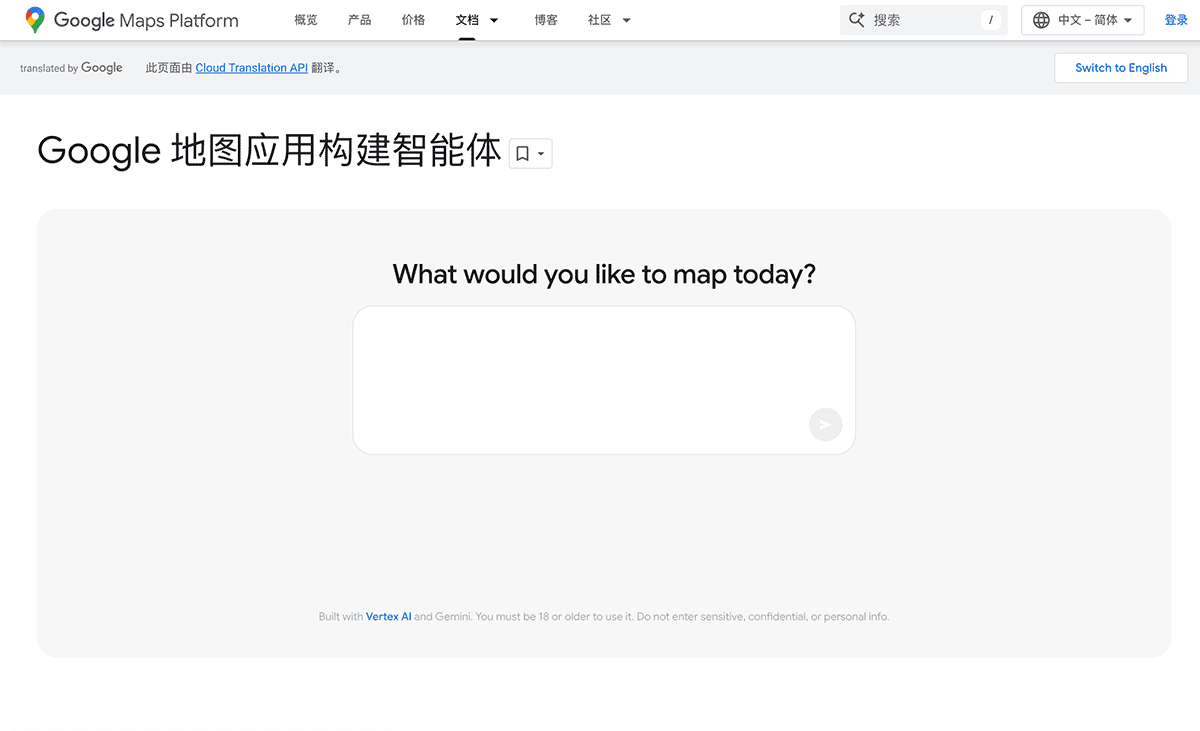The height and width of the screenshot is (731, 1200).
Task: Go to the 价格 page
Action: [x=413, y=19]
